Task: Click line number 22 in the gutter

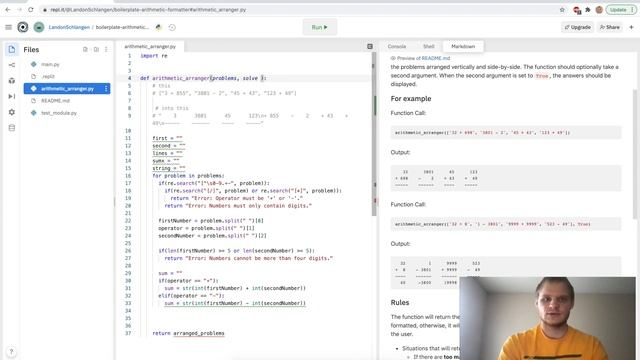Action: [x=128, y=220]
